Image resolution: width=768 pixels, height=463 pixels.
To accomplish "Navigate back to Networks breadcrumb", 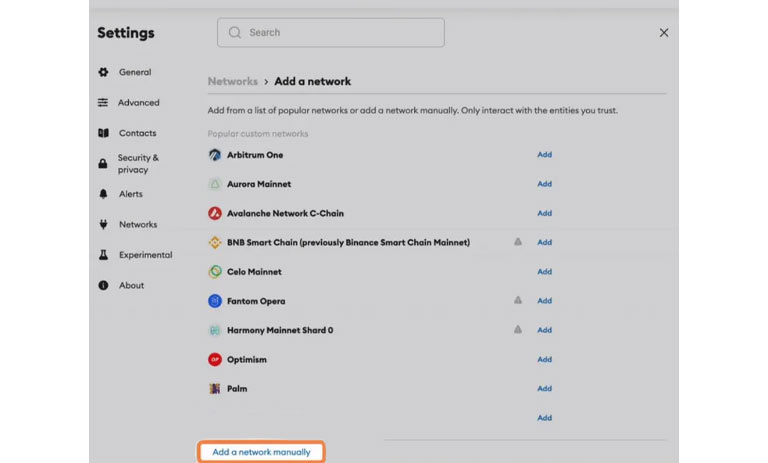I will (x=232, y=81).
